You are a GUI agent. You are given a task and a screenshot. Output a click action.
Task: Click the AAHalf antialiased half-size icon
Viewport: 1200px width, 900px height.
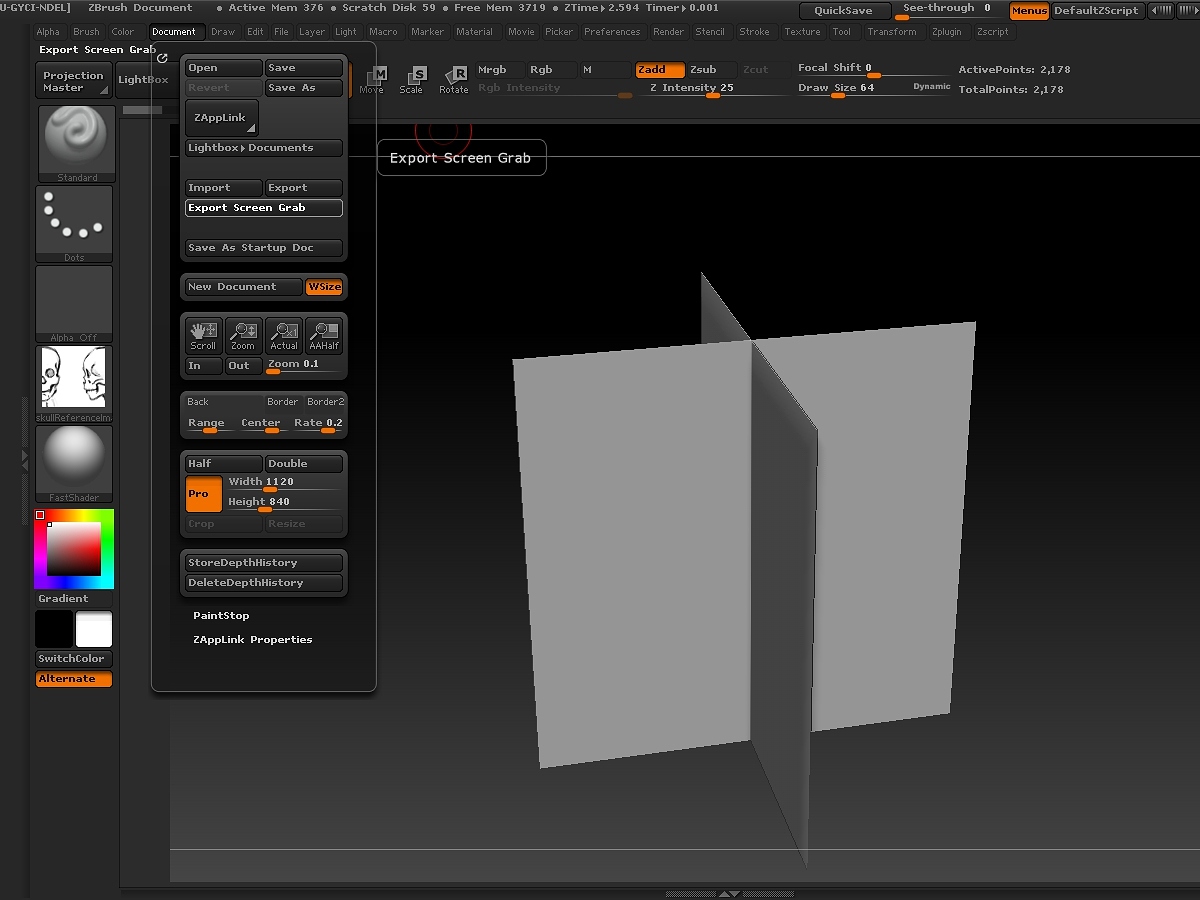[x=324, y=336]
